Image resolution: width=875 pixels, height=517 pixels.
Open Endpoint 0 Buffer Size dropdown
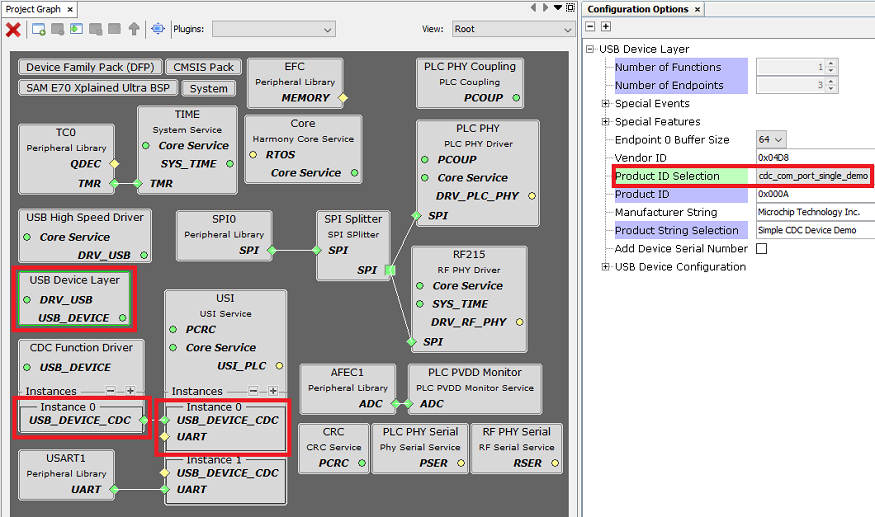[771, 140]
